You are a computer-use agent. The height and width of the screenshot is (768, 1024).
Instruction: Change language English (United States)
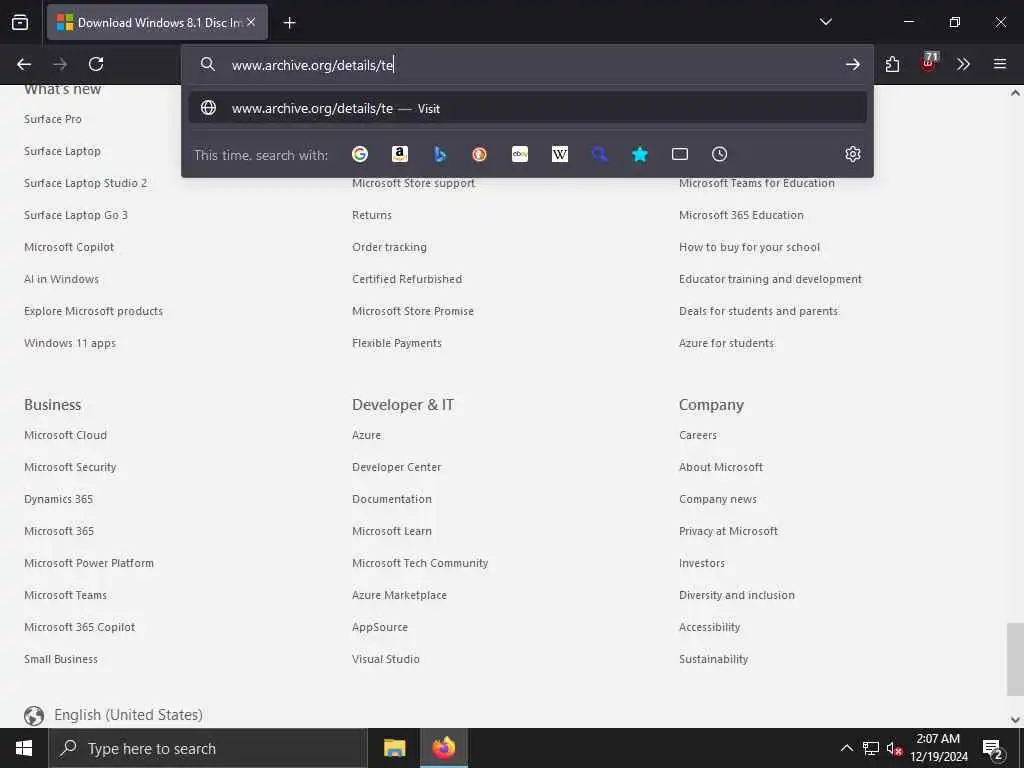tap(114, 715)
